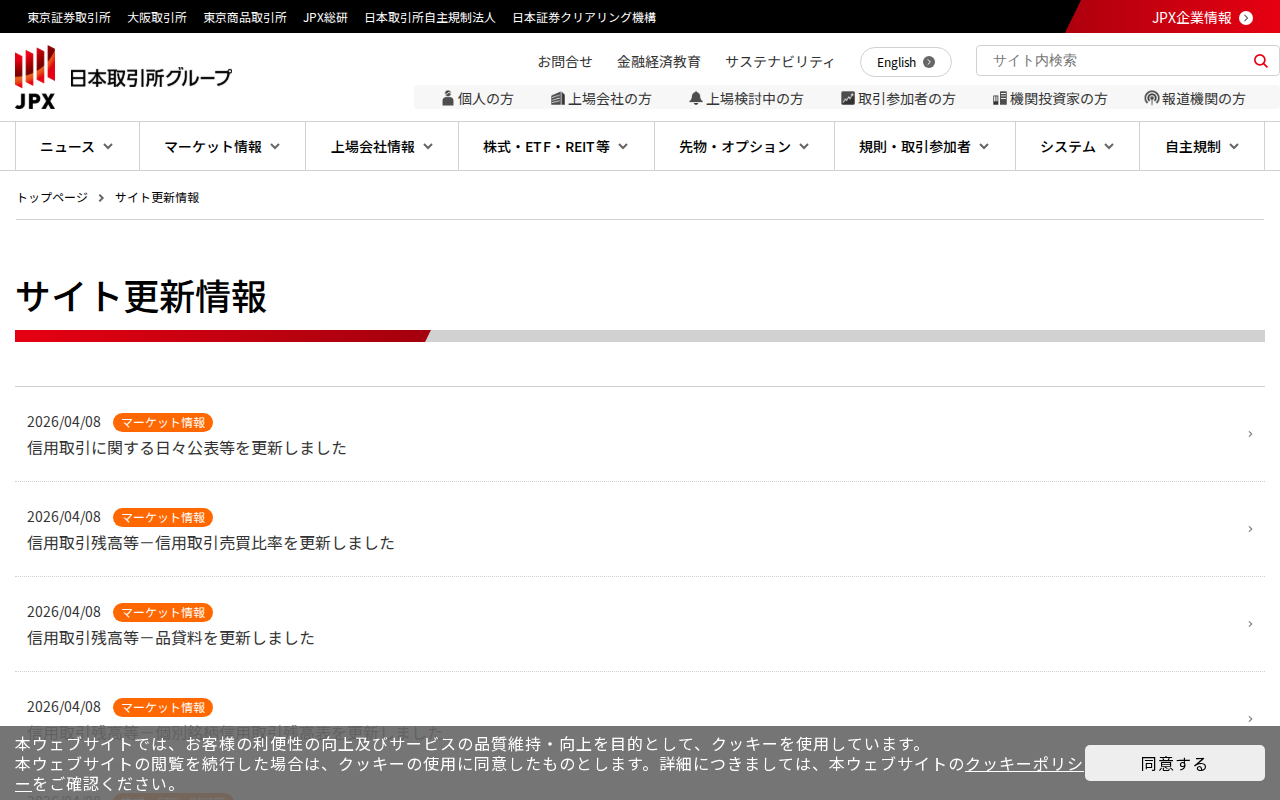The width and height of the screenshot is (1280, 800).
Task: Click マーケット情報 tag on 品貸料 item
Action: coord(163,613)
